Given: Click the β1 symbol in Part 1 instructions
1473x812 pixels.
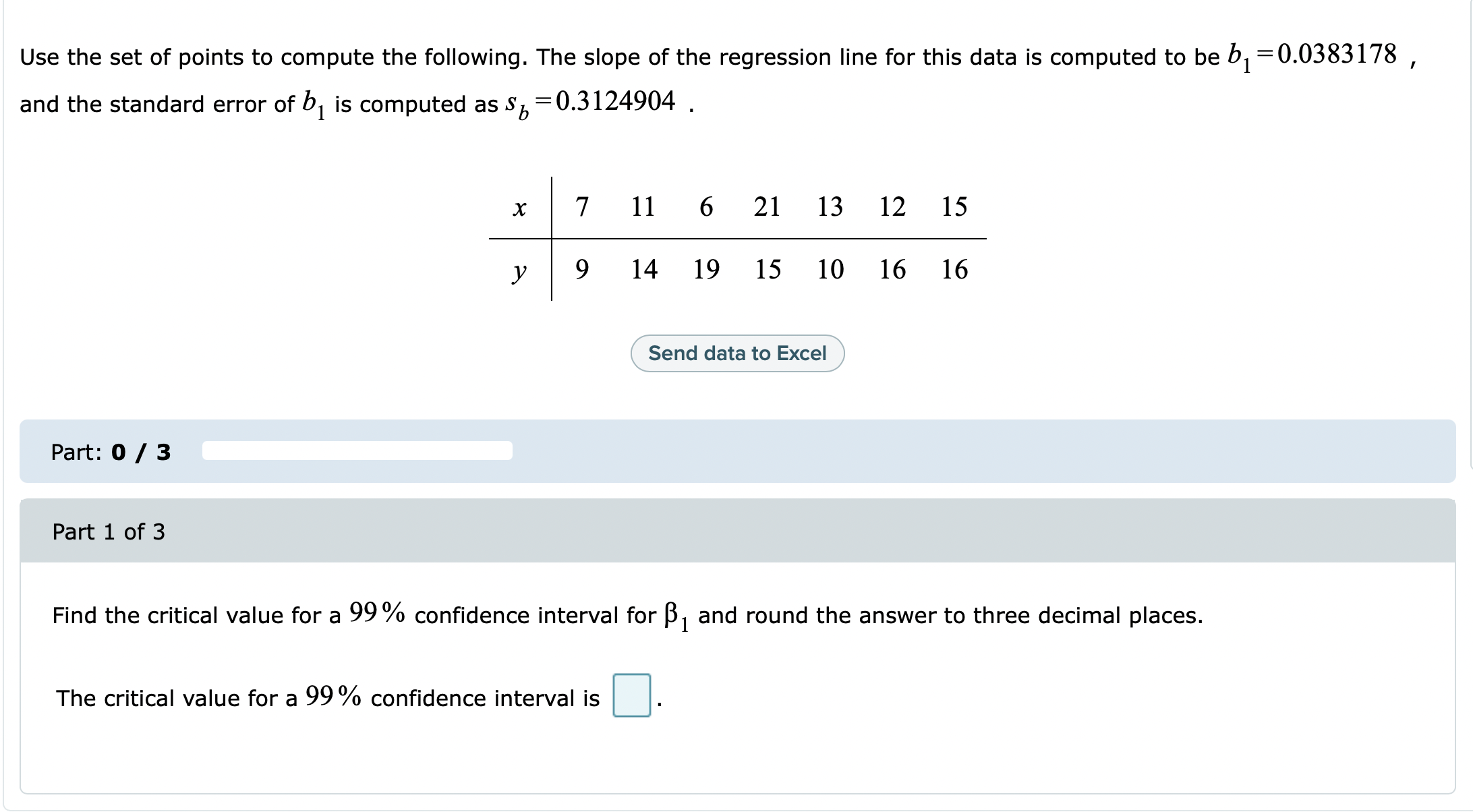Looking at the screenshot, I should pos(674,614).
